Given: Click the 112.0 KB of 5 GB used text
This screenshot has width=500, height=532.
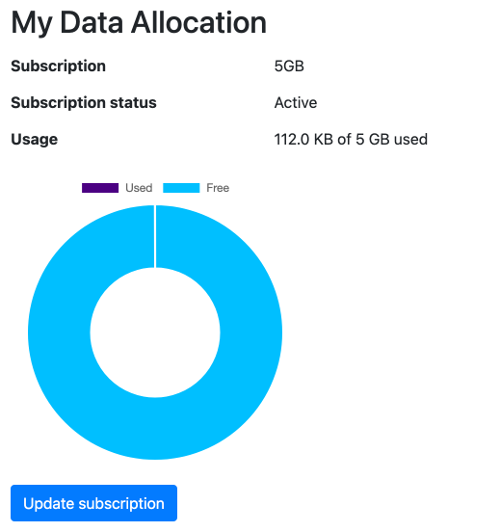Looking at the screenshot, I should [351, 139].
